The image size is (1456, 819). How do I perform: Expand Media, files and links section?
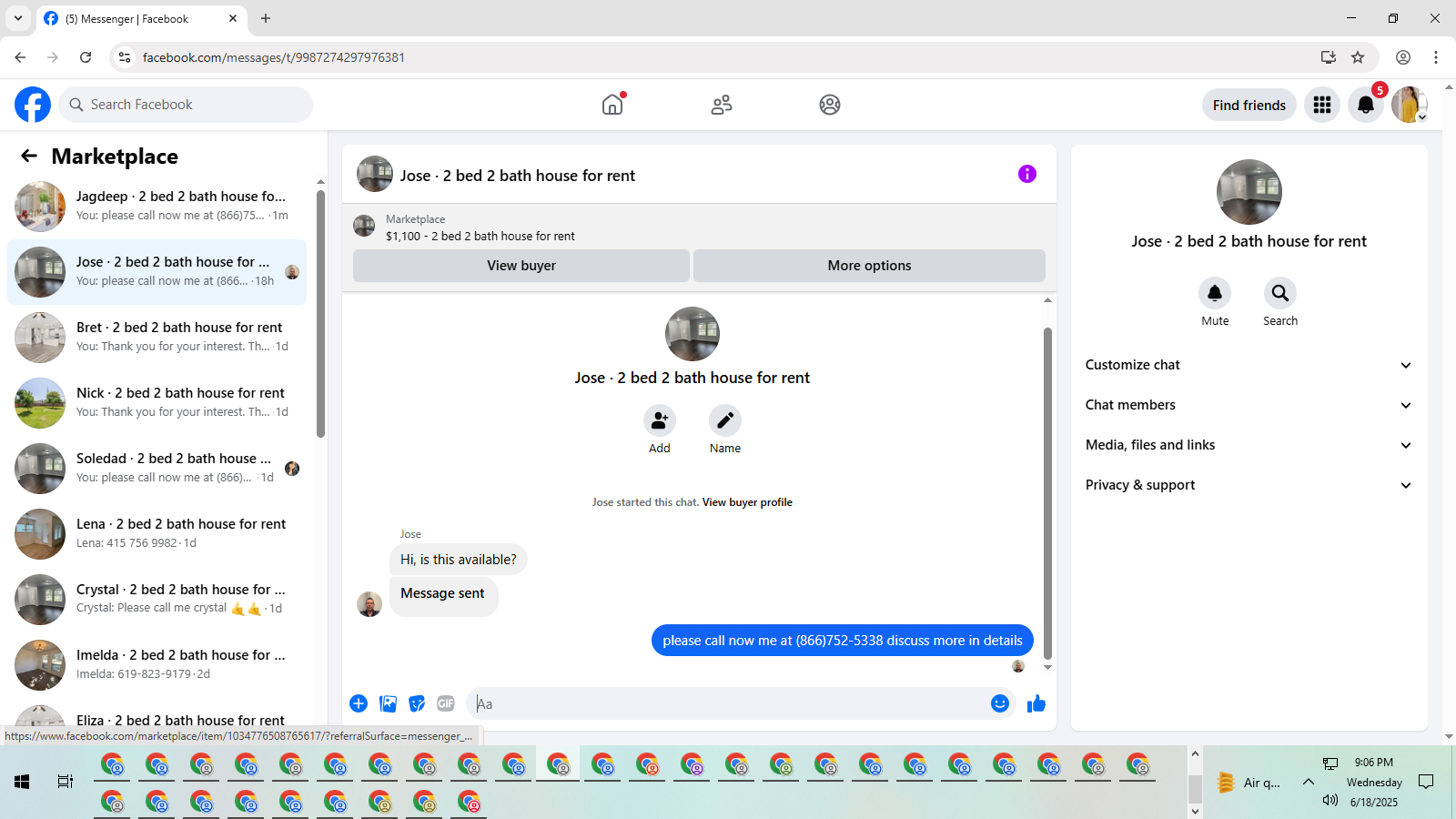click(1249, 445)
